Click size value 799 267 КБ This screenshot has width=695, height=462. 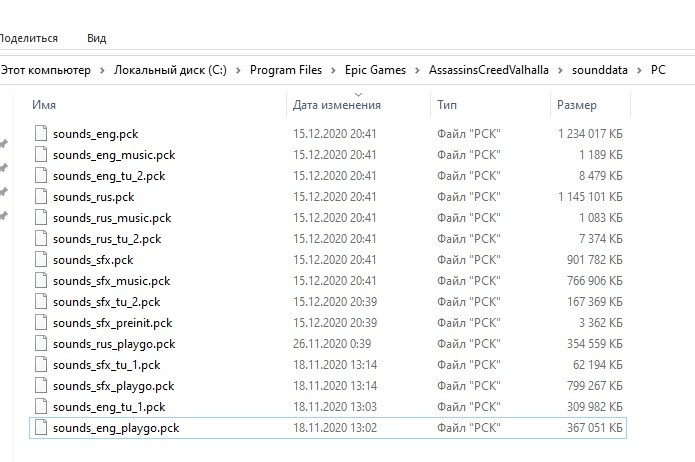click(x=595, y=386)
